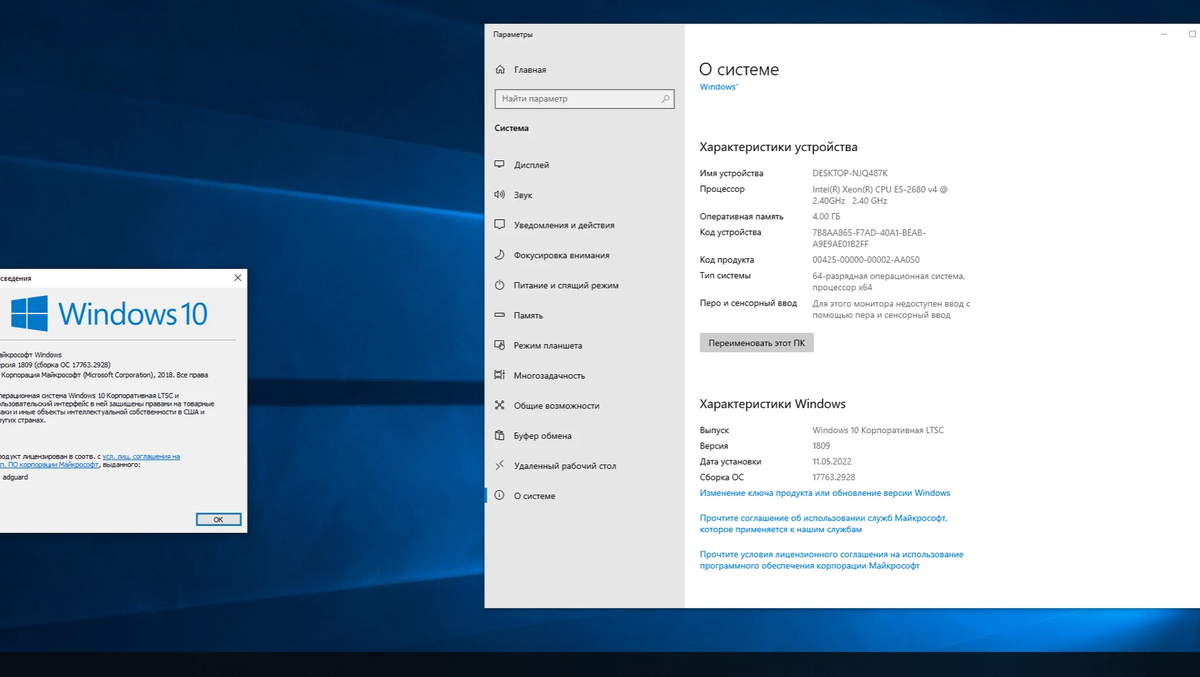Viewport: 1200px width, 677px height.
Task: Click the Общие возможности icon
Action: coord(500,405)
